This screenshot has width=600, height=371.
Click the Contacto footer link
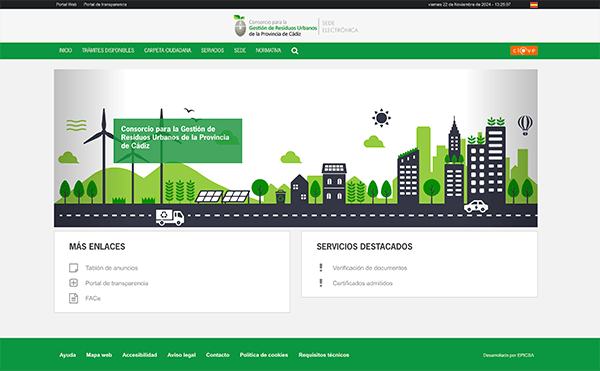(x=218, y=355)
